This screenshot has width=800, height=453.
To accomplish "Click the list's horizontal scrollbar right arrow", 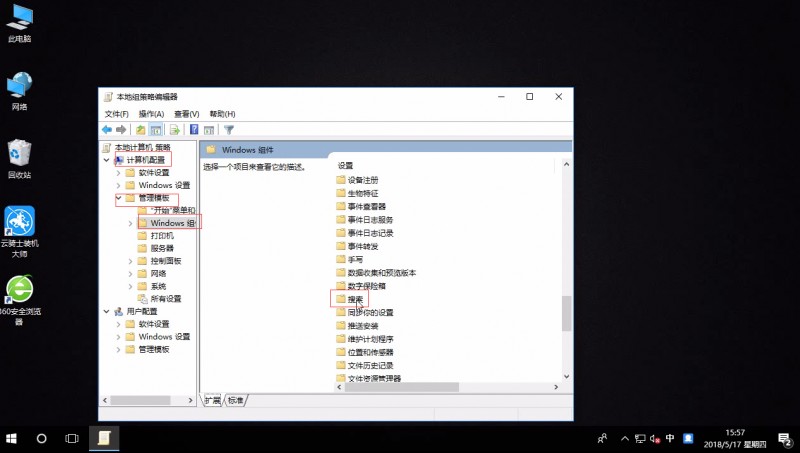I will (556, 387).
